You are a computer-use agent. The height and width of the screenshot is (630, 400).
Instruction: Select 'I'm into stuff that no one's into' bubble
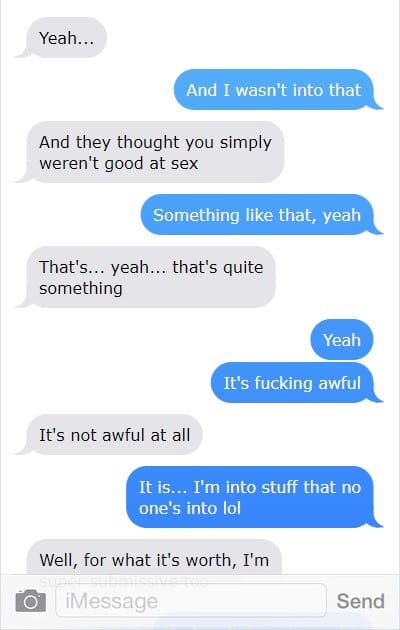[x=254, y=497]
